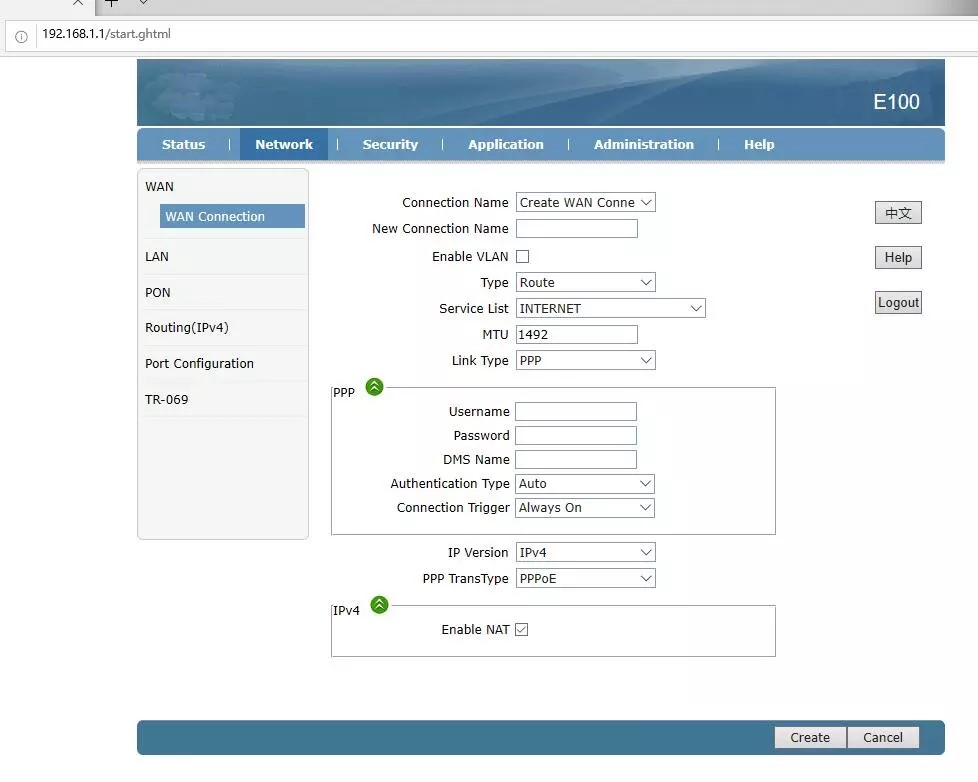Viewport: 978px width, 782px height.
Task: Expand the Service List dropdown showing INTERNET
Action: [x=611, y=309]
